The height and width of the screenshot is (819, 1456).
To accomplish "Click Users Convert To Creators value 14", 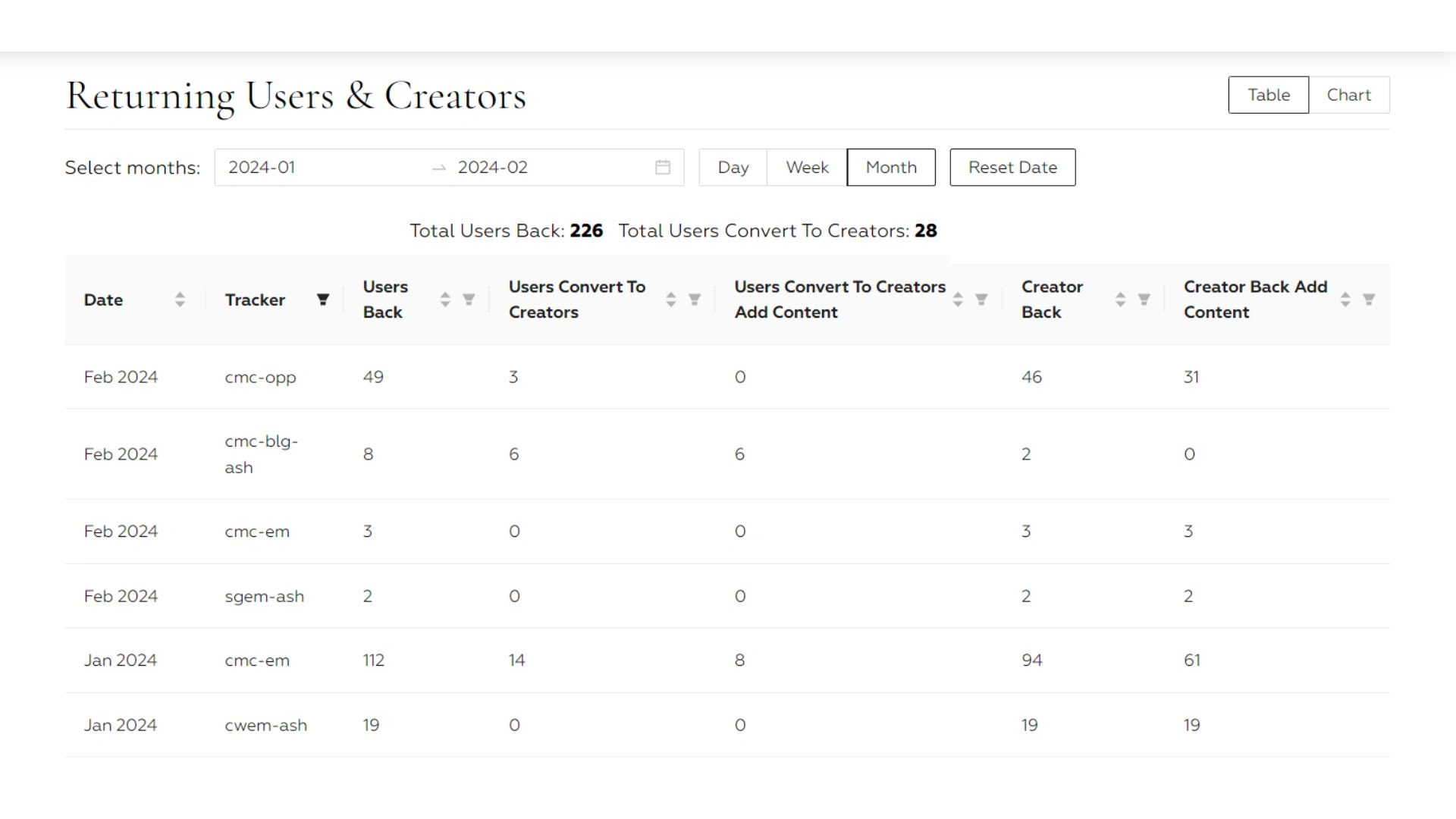I will [516, 661].
